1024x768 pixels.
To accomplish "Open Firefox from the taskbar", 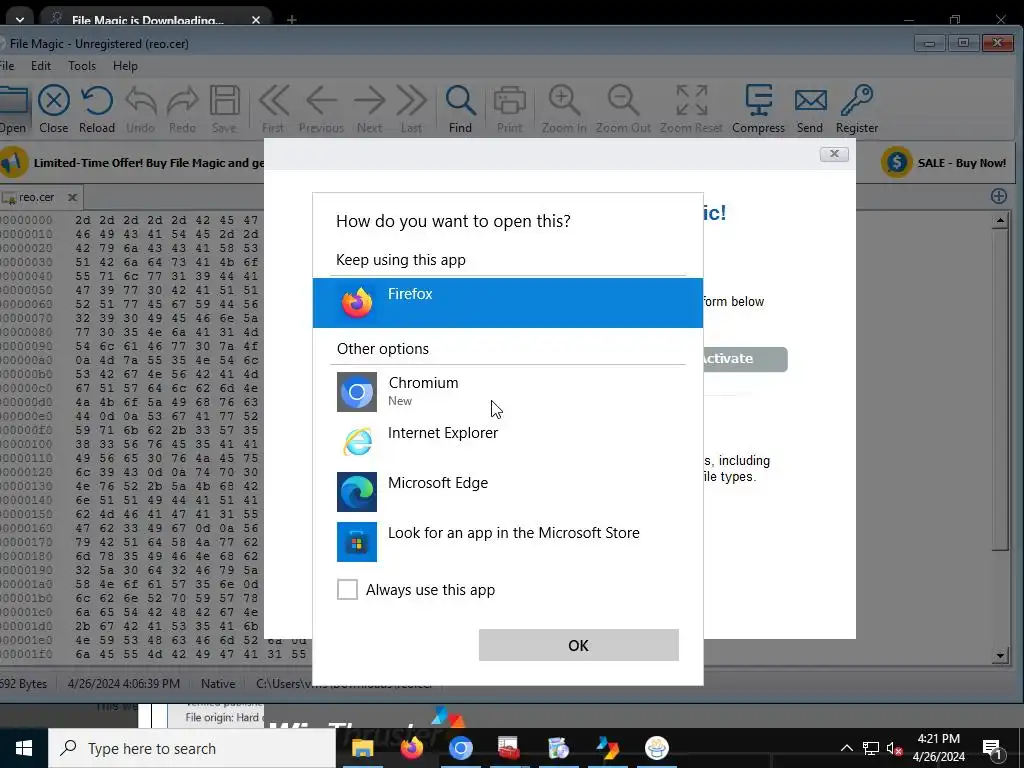I will [x=411, y=748].
